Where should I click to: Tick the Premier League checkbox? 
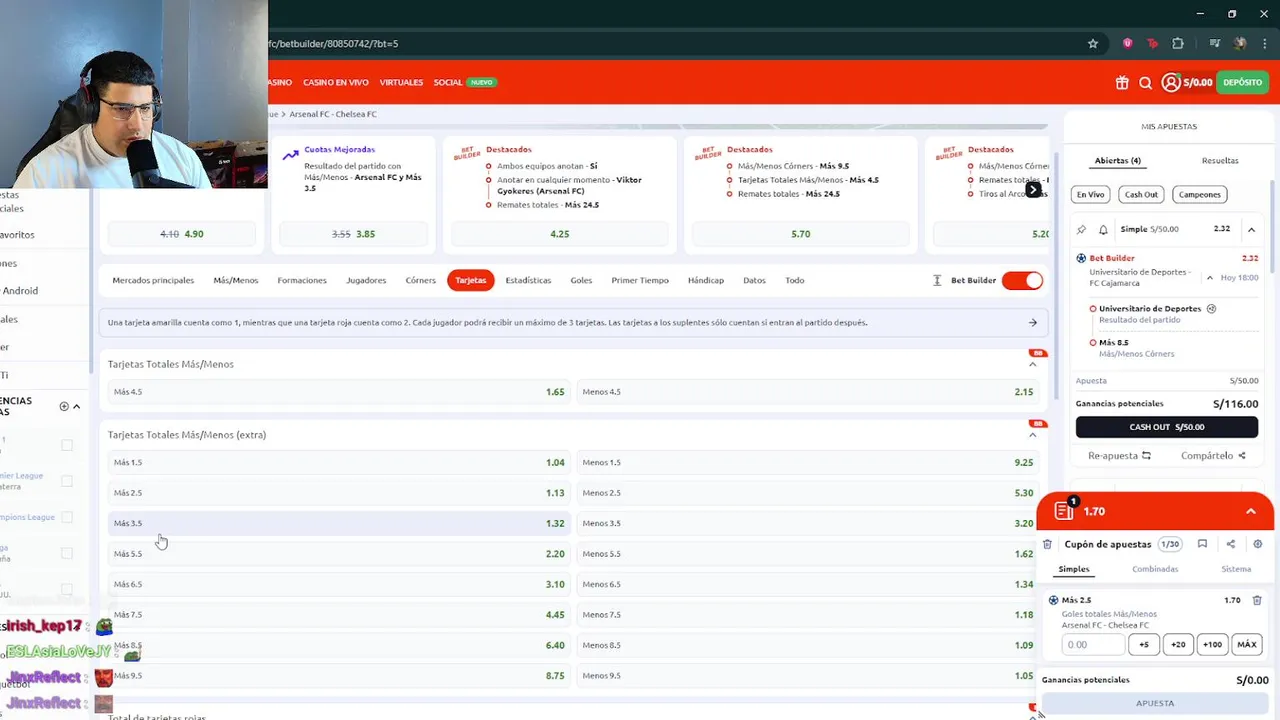coord(67,481)
